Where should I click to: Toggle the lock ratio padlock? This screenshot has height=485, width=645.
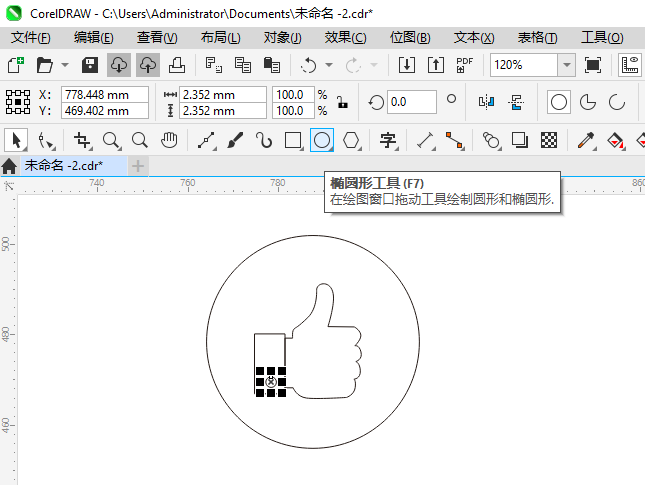[342, 102]
